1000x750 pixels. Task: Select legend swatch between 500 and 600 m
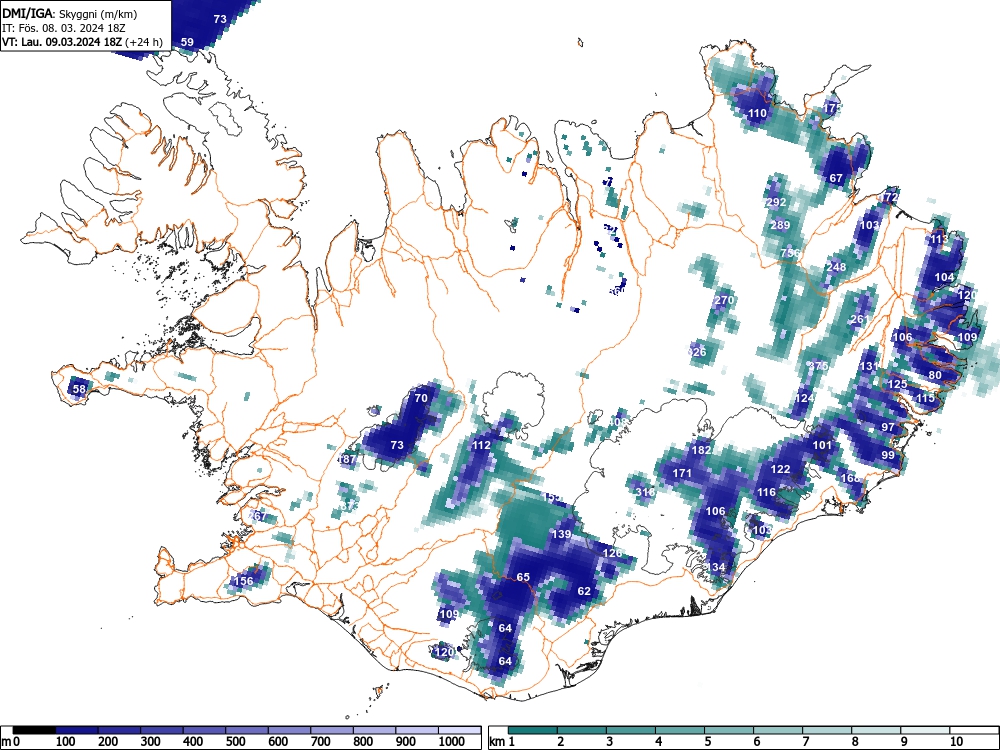tap(247, 730)
